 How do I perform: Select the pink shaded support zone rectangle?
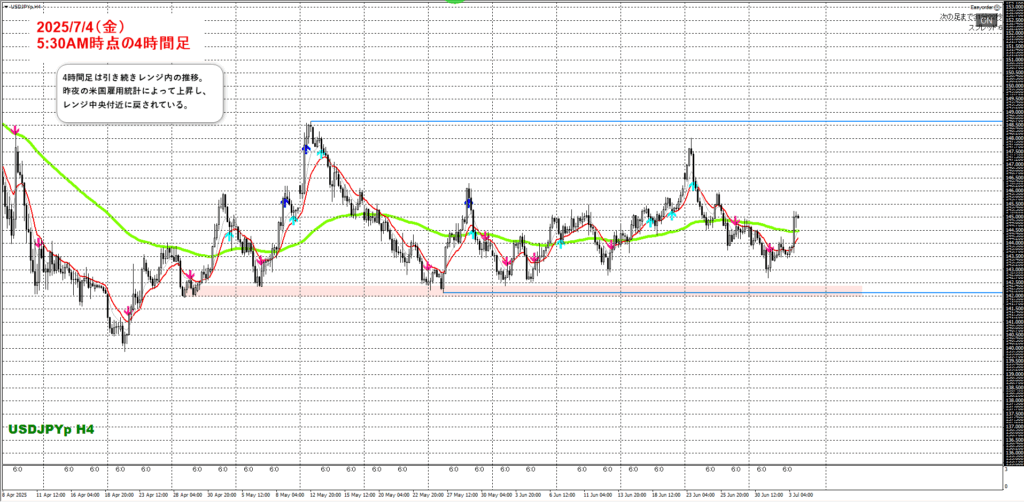(522, 290)
